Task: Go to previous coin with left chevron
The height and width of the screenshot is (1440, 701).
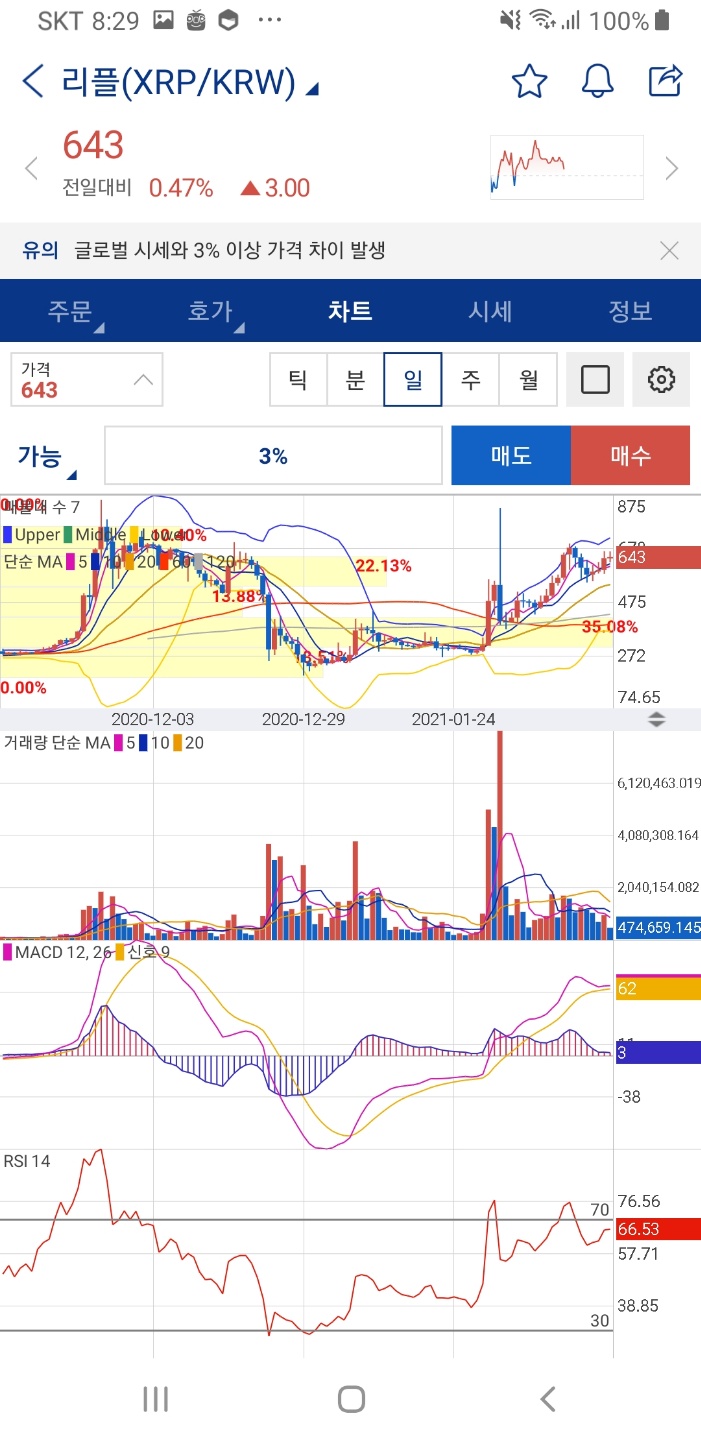Action: coord(31,168)
